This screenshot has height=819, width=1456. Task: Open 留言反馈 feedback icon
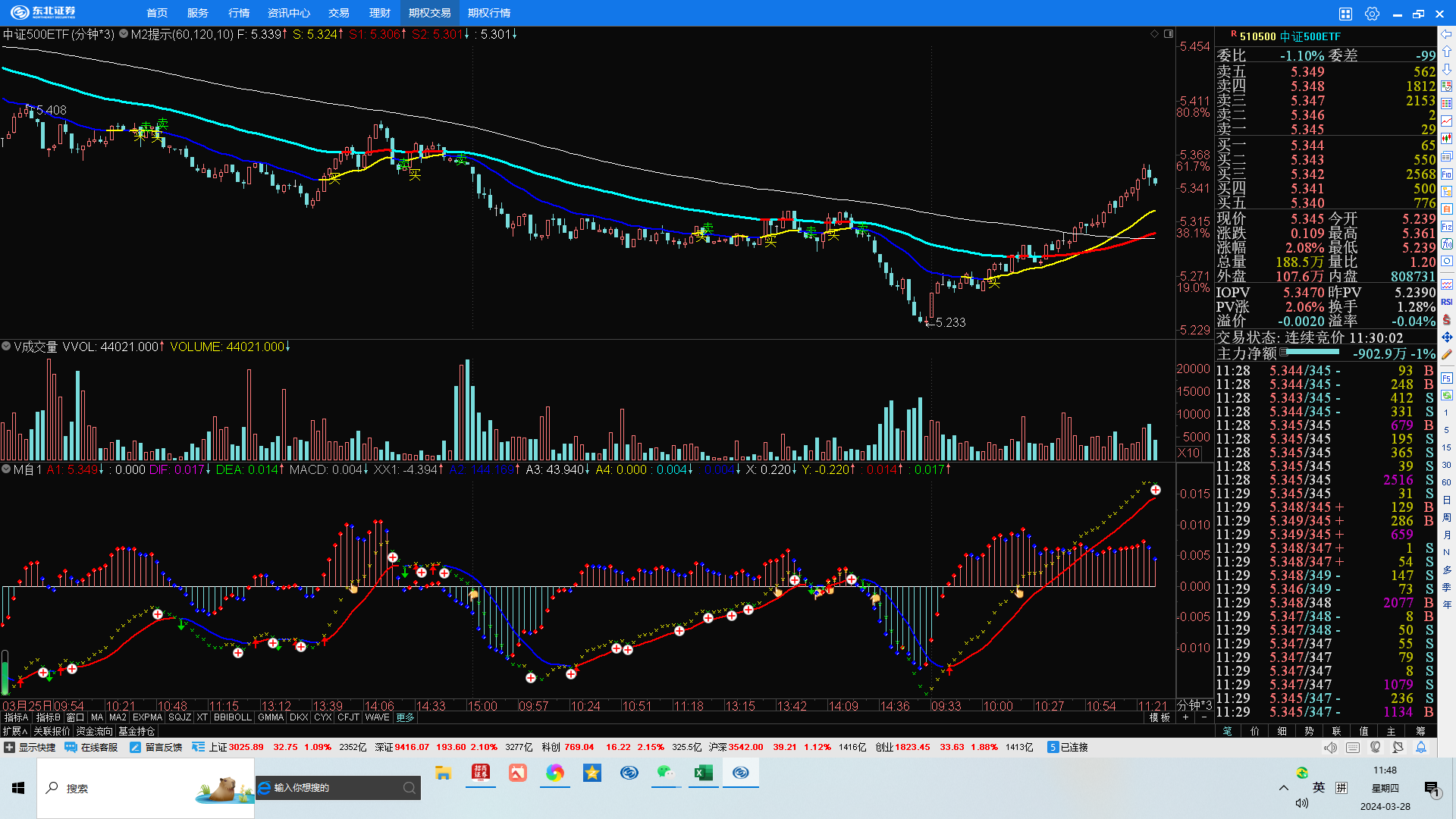[136, 748]
